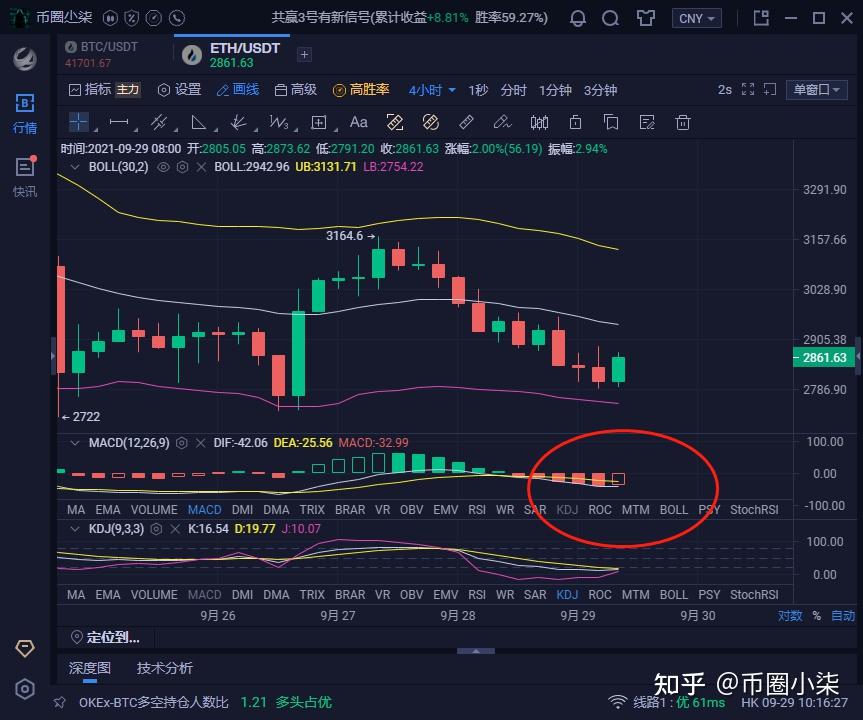Remove the KDJ indicator with X
Screen dimensions: 863x720
click(175, 529)
